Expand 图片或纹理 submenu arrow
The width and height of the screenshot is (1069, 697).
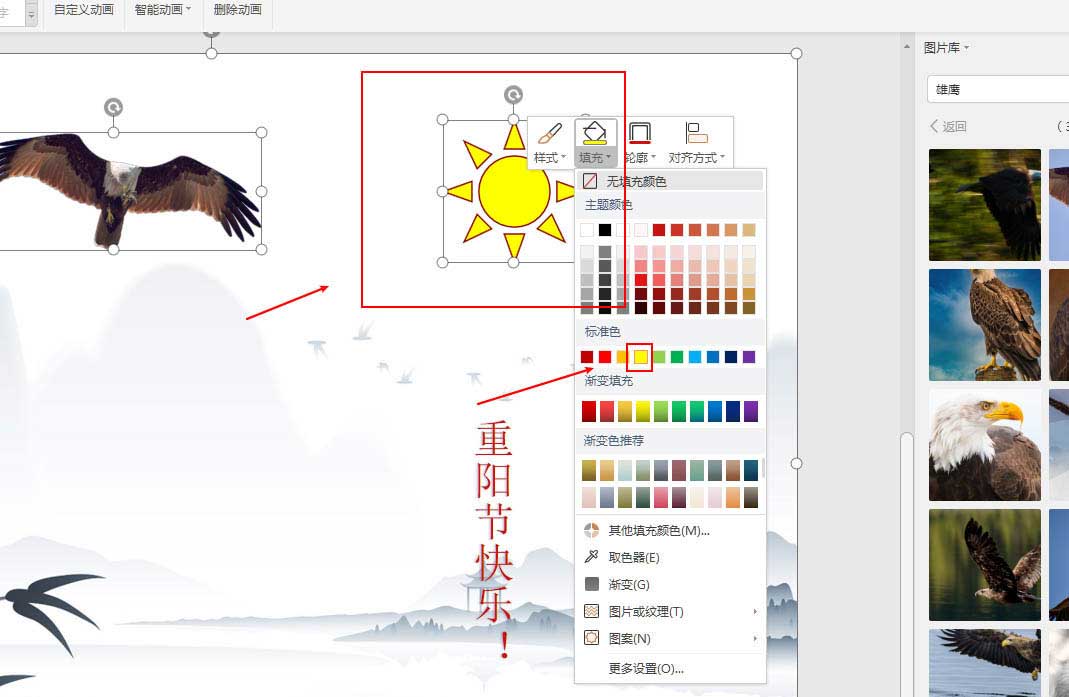pyautogui.click(x=755, y=612)
